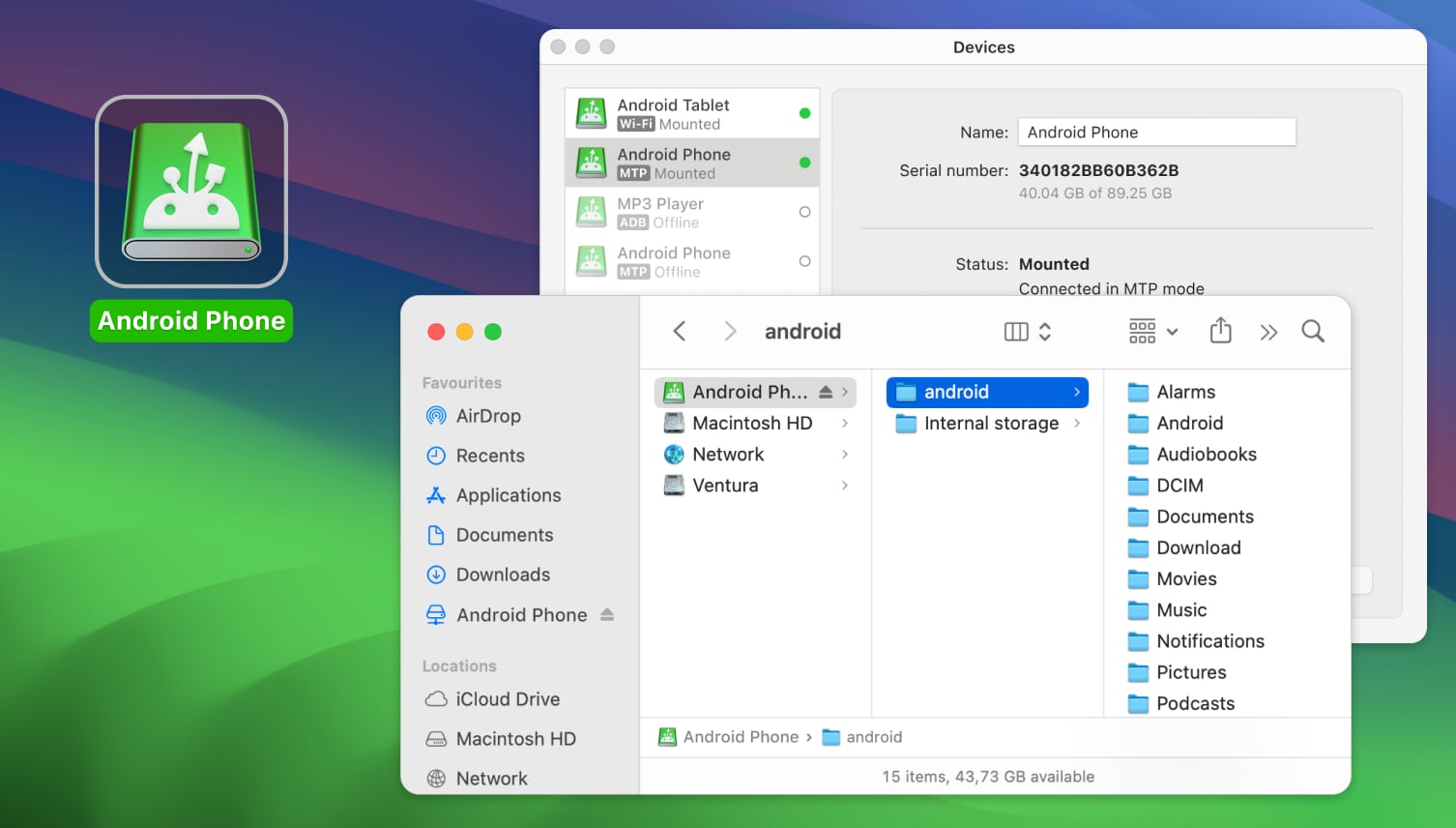Click the Android Tablet device icon in Devices list
The width and height of the screenshot is (1456, 828).
coord(591,112)
